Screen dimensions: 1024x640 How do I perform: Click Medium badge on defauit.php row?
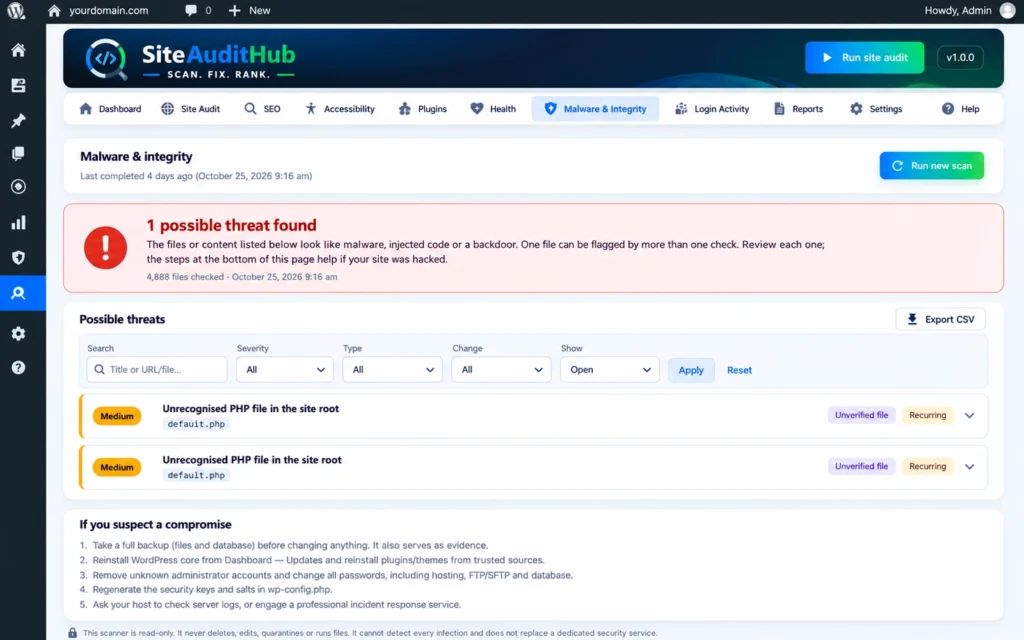[117, 416]
